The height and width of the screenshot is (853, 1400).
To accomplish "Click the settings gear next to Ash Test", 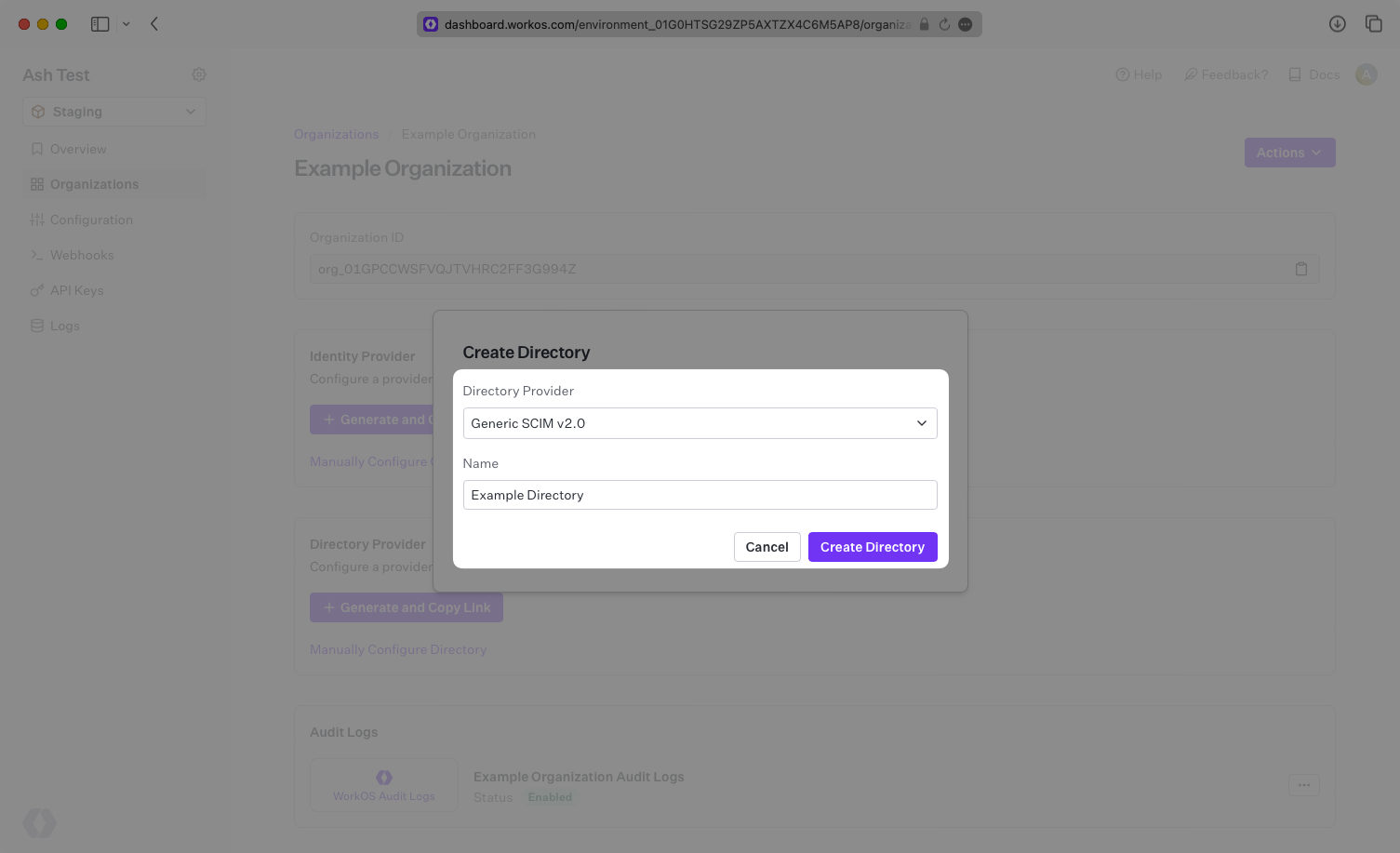I will (199, 74).
